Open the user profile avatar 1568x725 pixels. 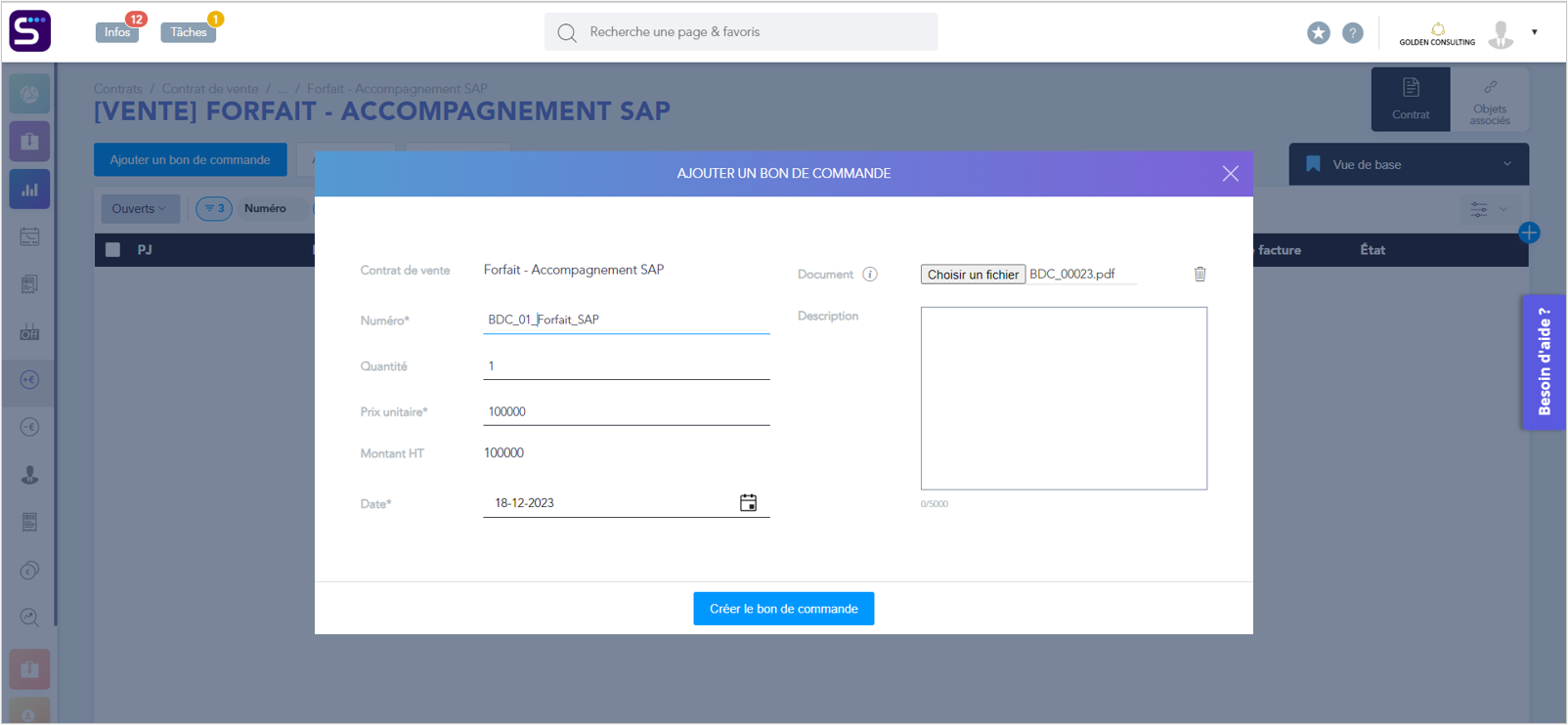1501,34
